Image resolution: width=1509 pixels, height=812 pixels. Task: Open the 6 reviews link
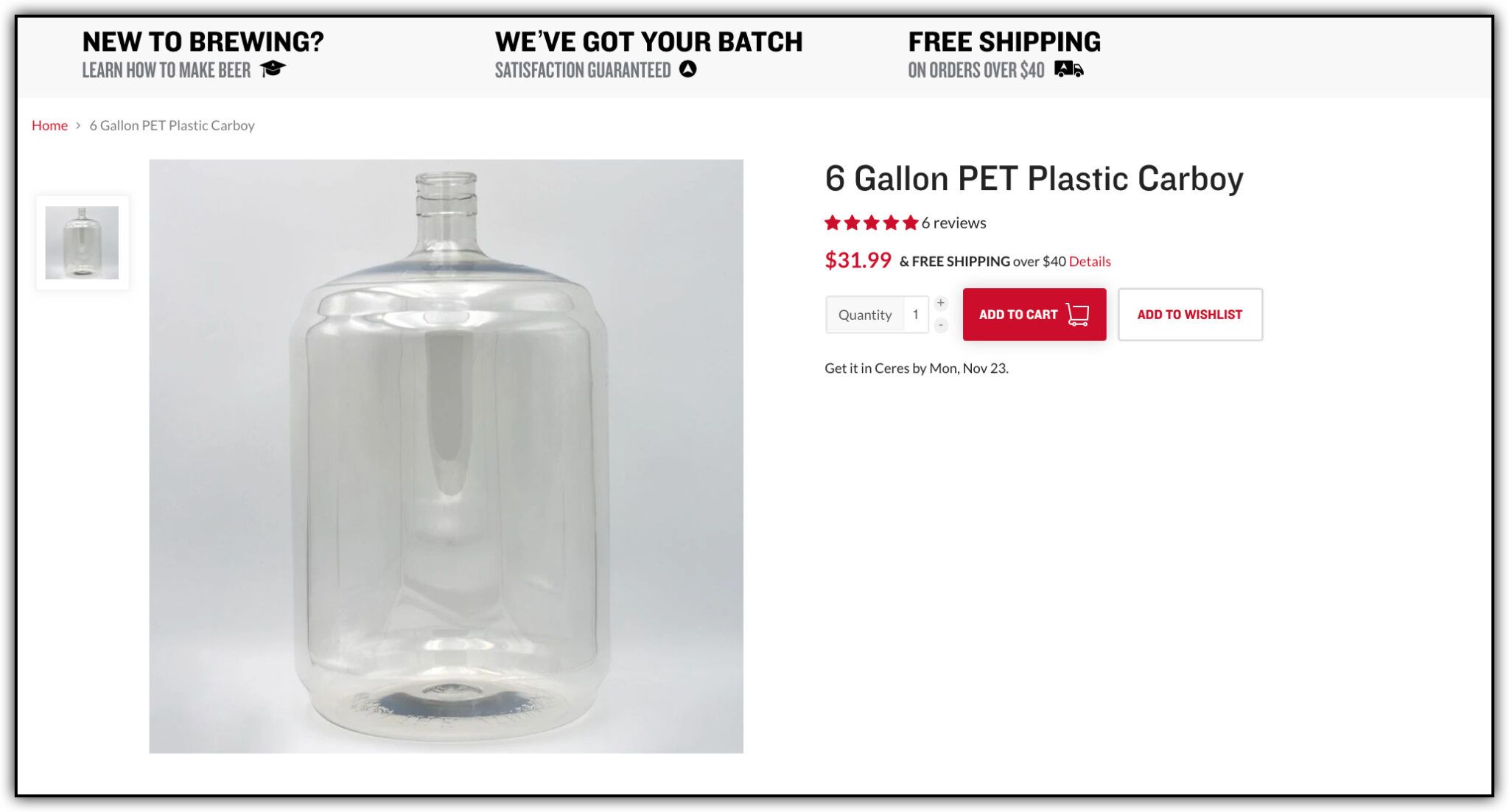pyautogui.click(x=952, y=222)
